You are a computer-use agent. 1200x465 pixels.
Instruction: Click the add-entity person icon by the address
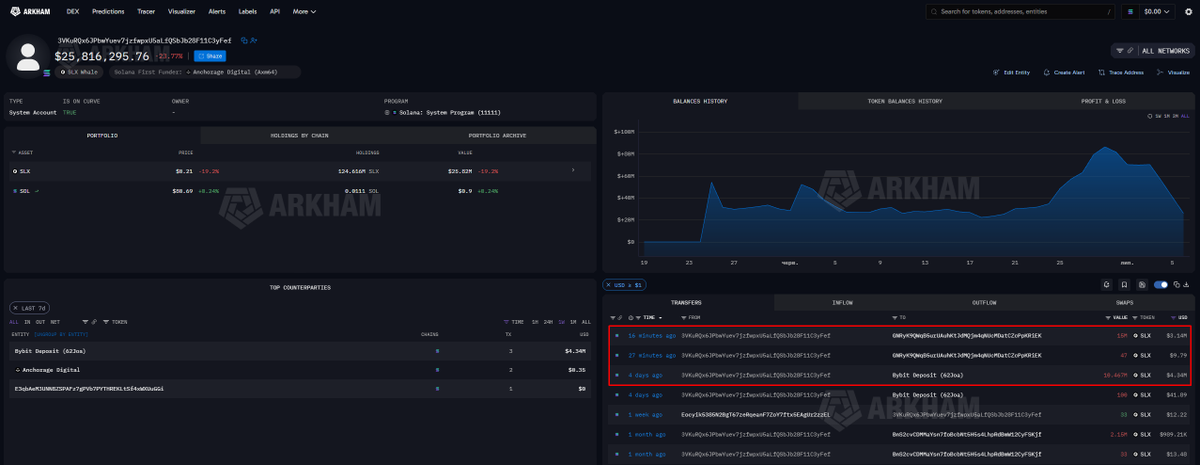[254, 40]
